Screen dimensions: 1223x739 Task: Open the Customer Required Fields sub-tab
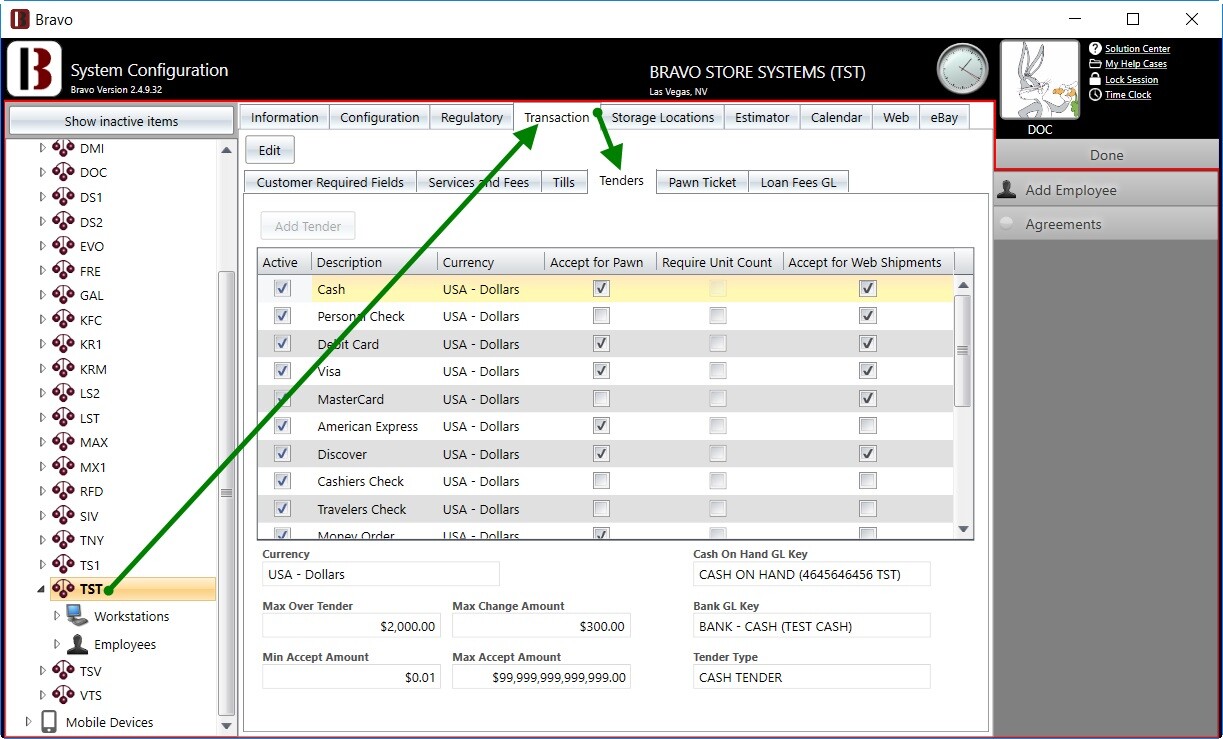331,182
